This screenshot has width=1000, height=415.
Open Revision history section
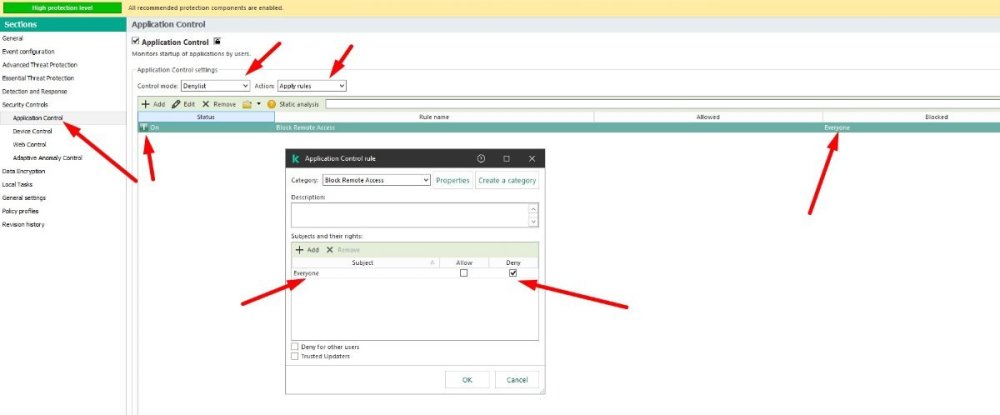(24, 224)
